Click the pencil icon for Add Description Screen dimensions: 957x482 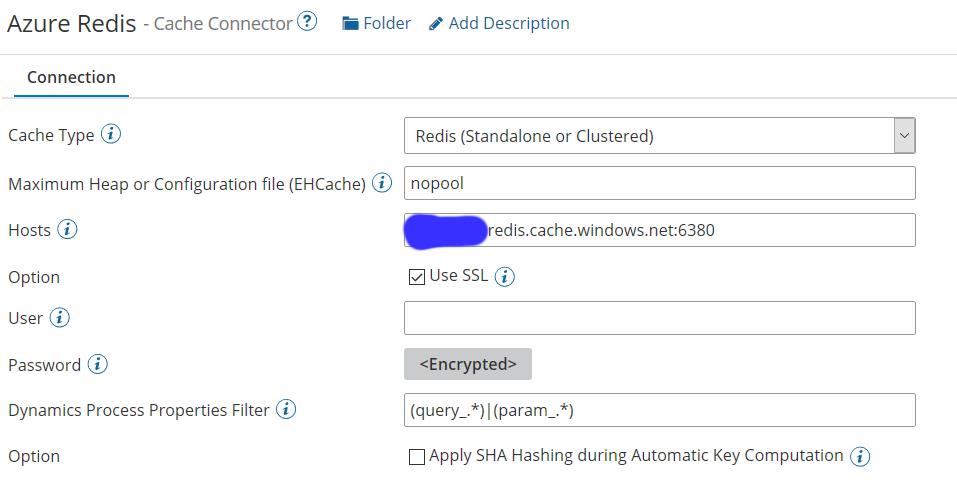click(436, 24)
